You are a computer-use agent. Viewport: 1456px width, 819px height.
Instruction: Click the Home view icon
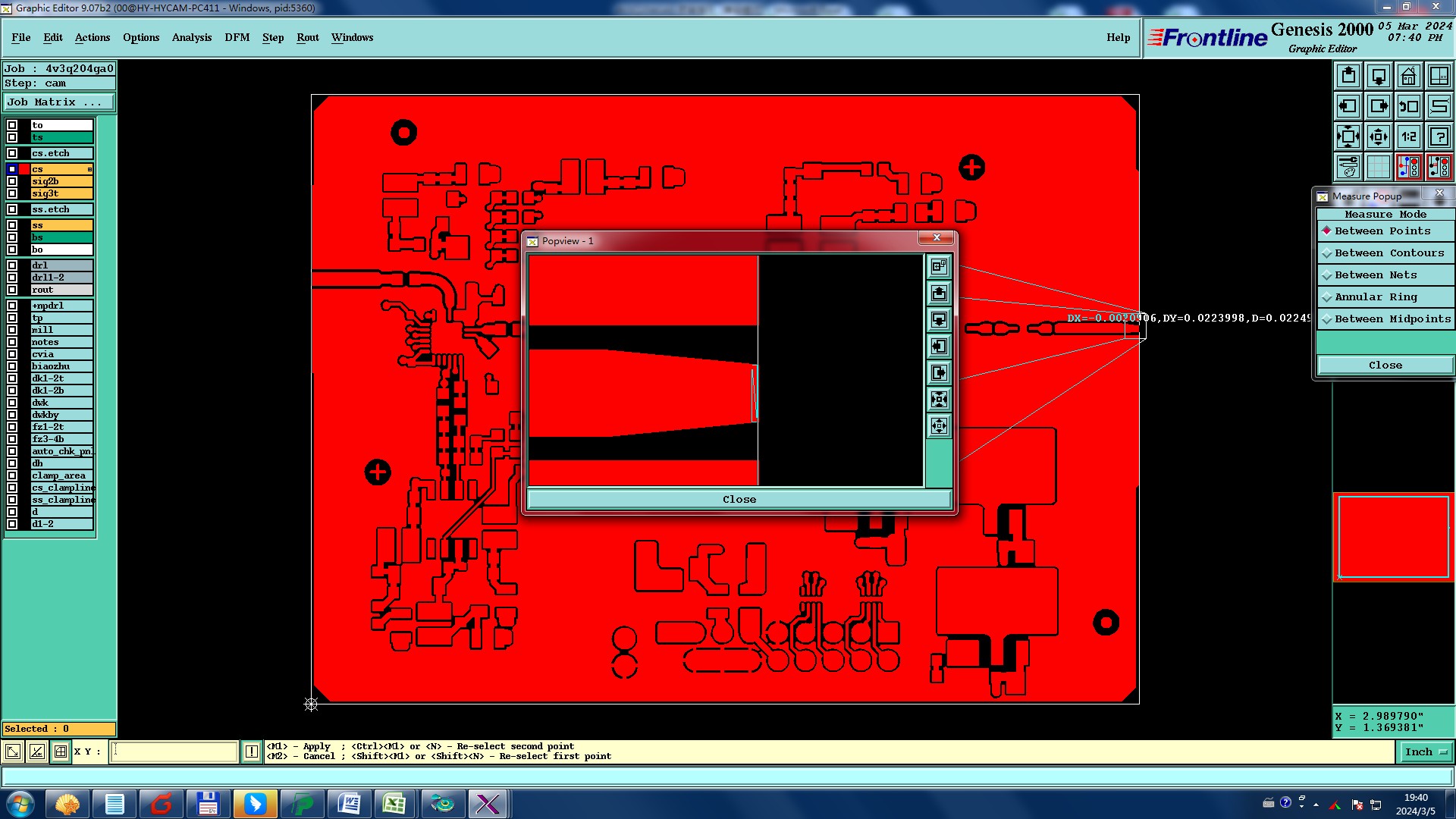1408,76
